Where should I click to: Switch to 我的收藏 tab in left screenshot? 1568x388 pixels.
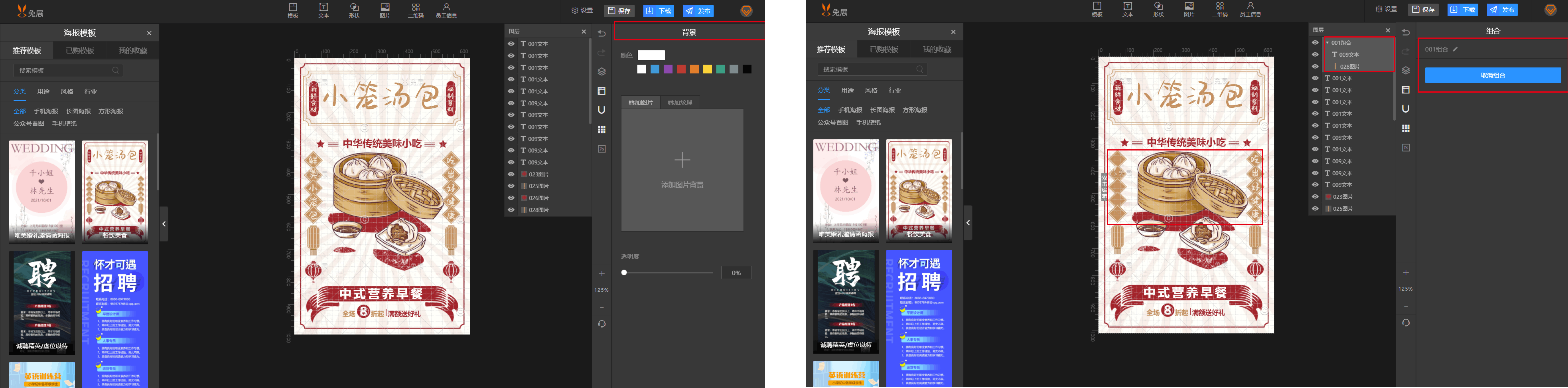click(133, 50)
